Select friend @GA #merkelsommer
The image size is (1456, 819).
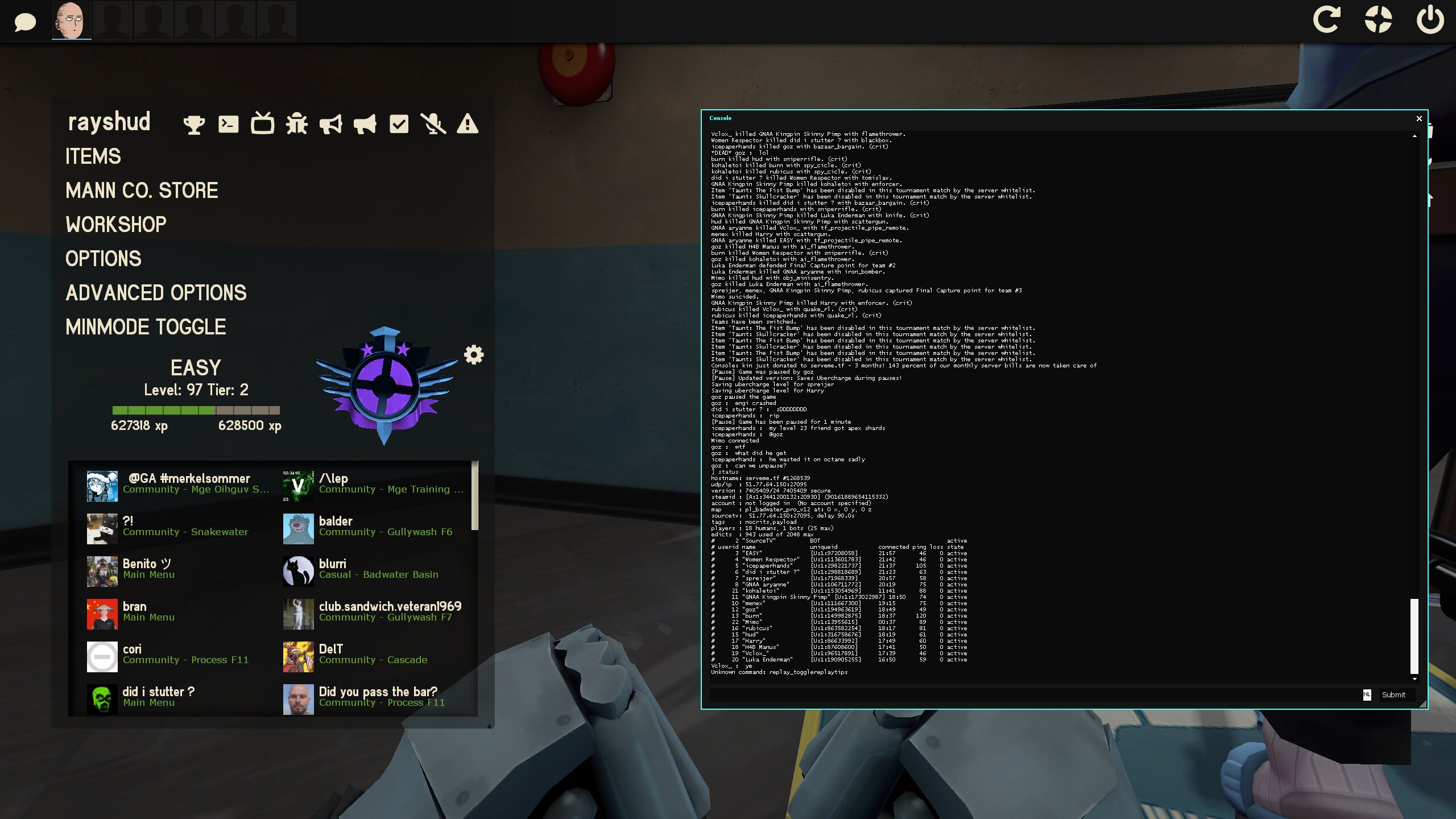[x=179, y=485]
